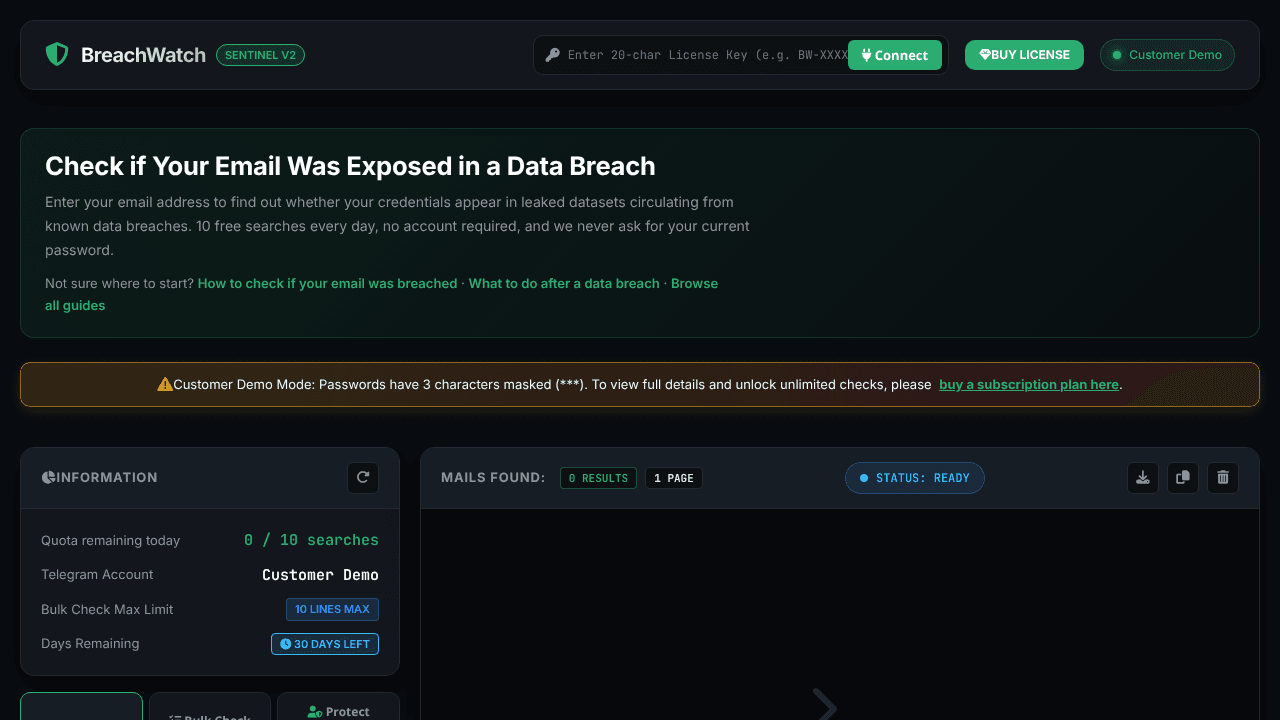Click the 'Telegram Account' label
1280x720 pixels.
97,574
